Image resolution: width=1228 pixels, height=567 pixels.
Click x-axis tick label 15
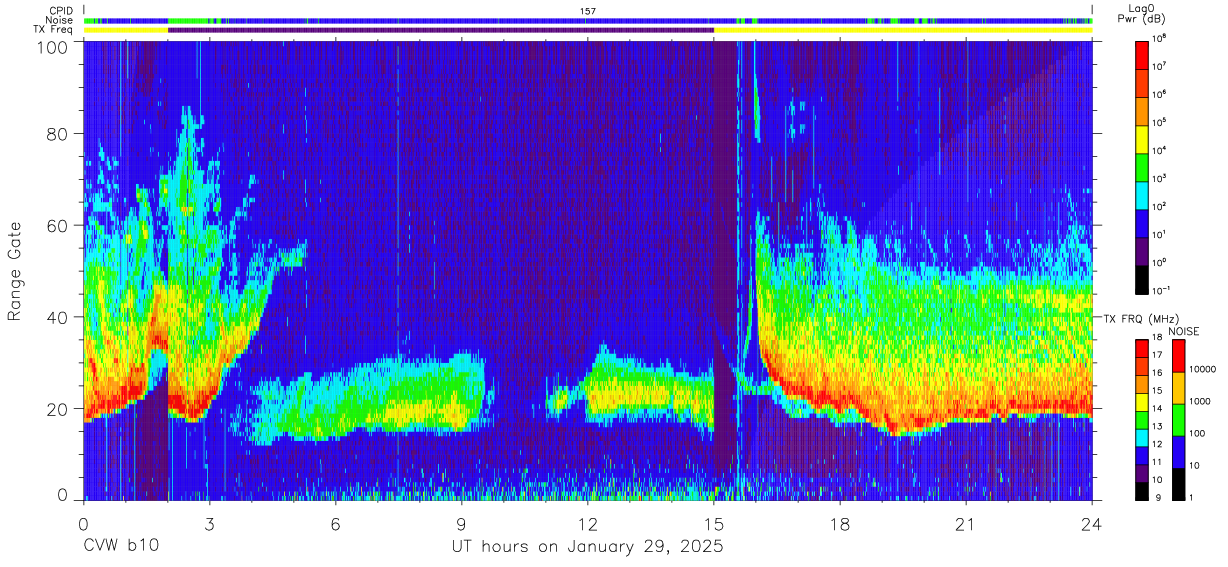[x=714, y=523]
